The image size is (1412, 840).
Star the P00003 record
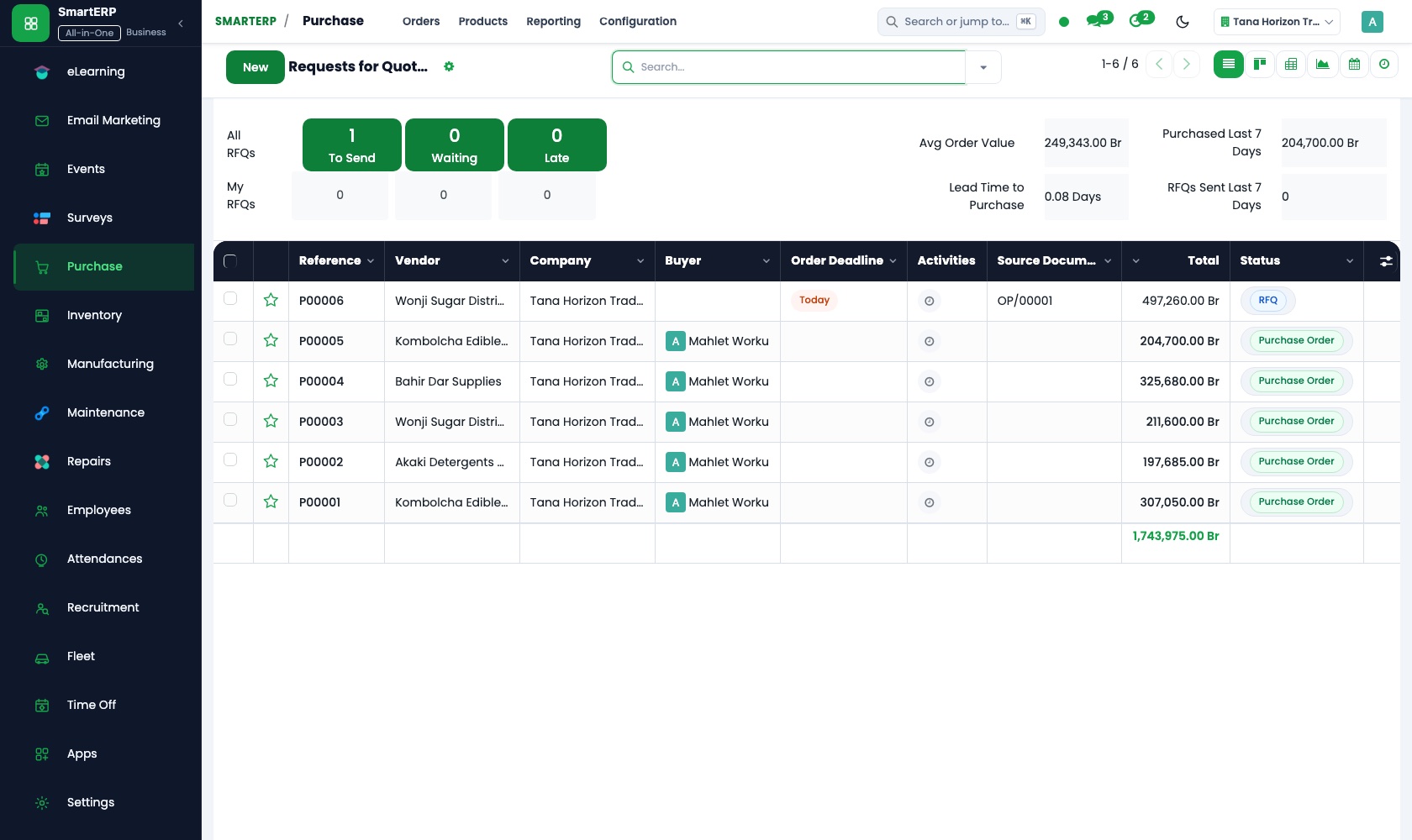tap(271, 421)
